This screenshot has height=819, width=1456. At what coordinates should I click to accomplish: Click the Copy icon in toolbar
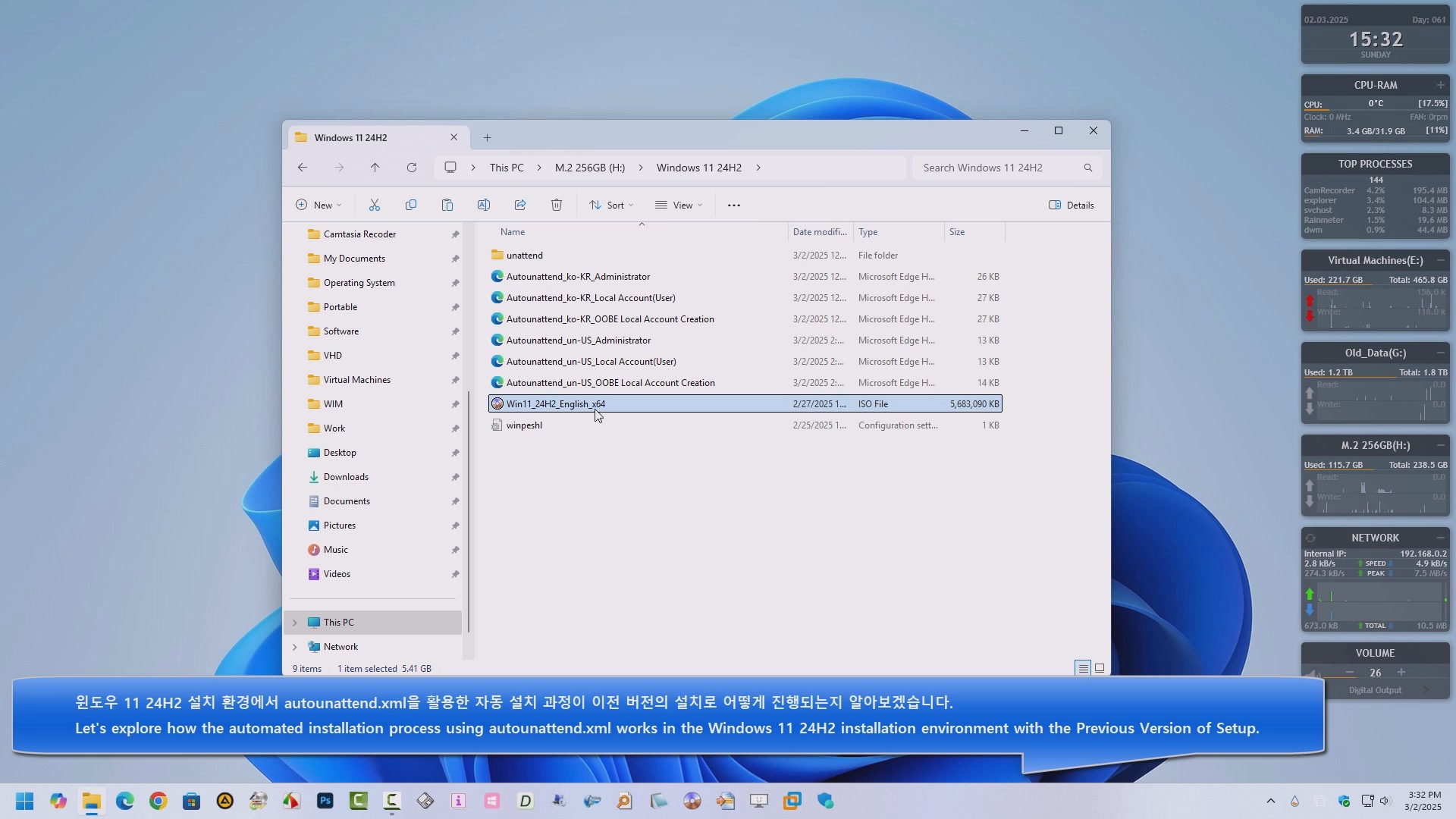411,205
